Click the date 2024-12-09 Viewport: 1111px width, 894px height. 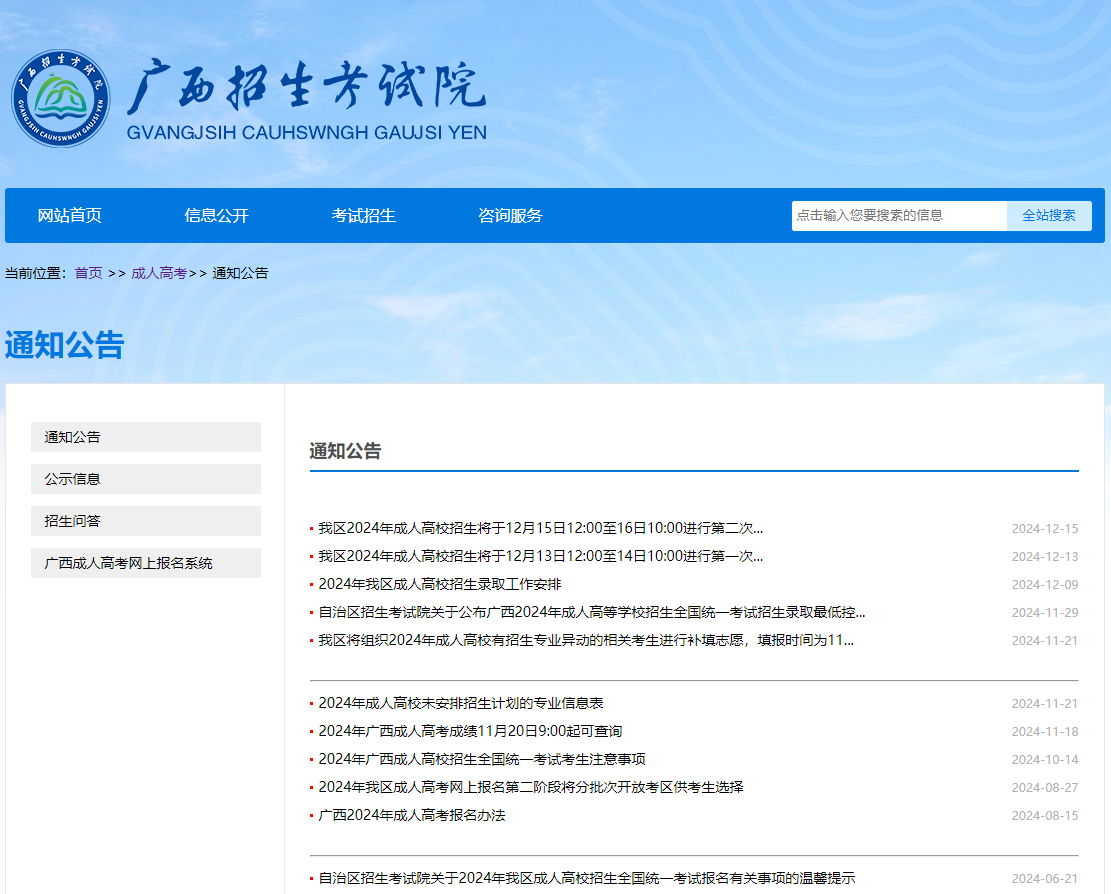(x=1044, y=584)
